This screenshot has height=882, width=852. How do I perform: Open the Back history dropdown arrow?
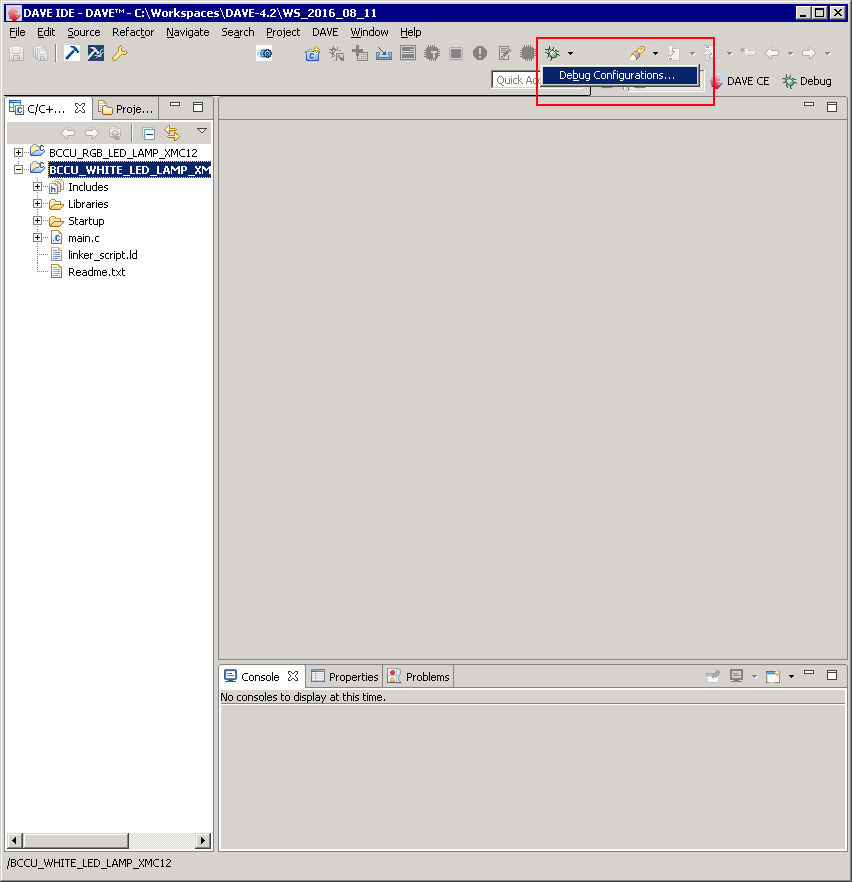click(x=790, y=53)
